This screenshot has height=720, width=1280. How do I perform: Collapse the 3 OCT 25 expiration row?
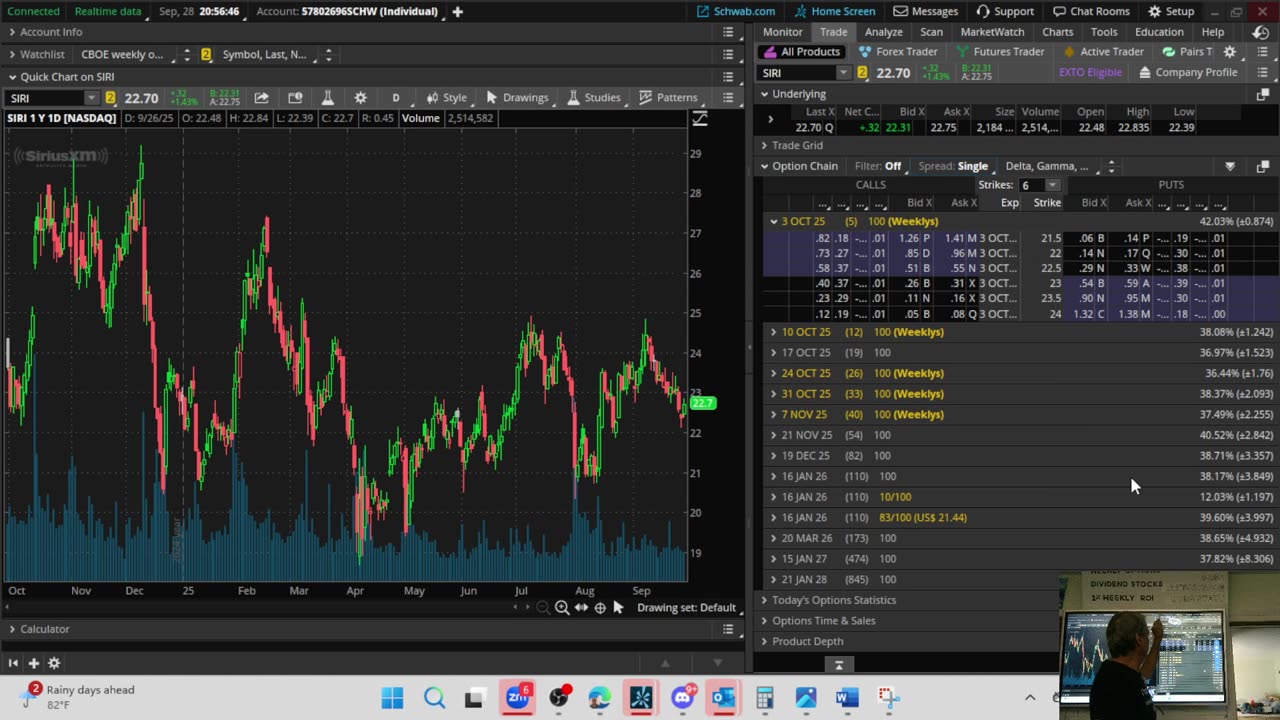coord(773,221)
